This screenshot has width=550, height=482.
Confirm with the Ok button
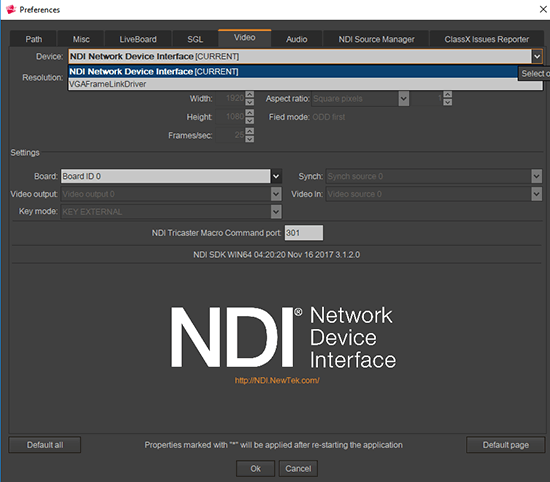[x=255, y=469]
